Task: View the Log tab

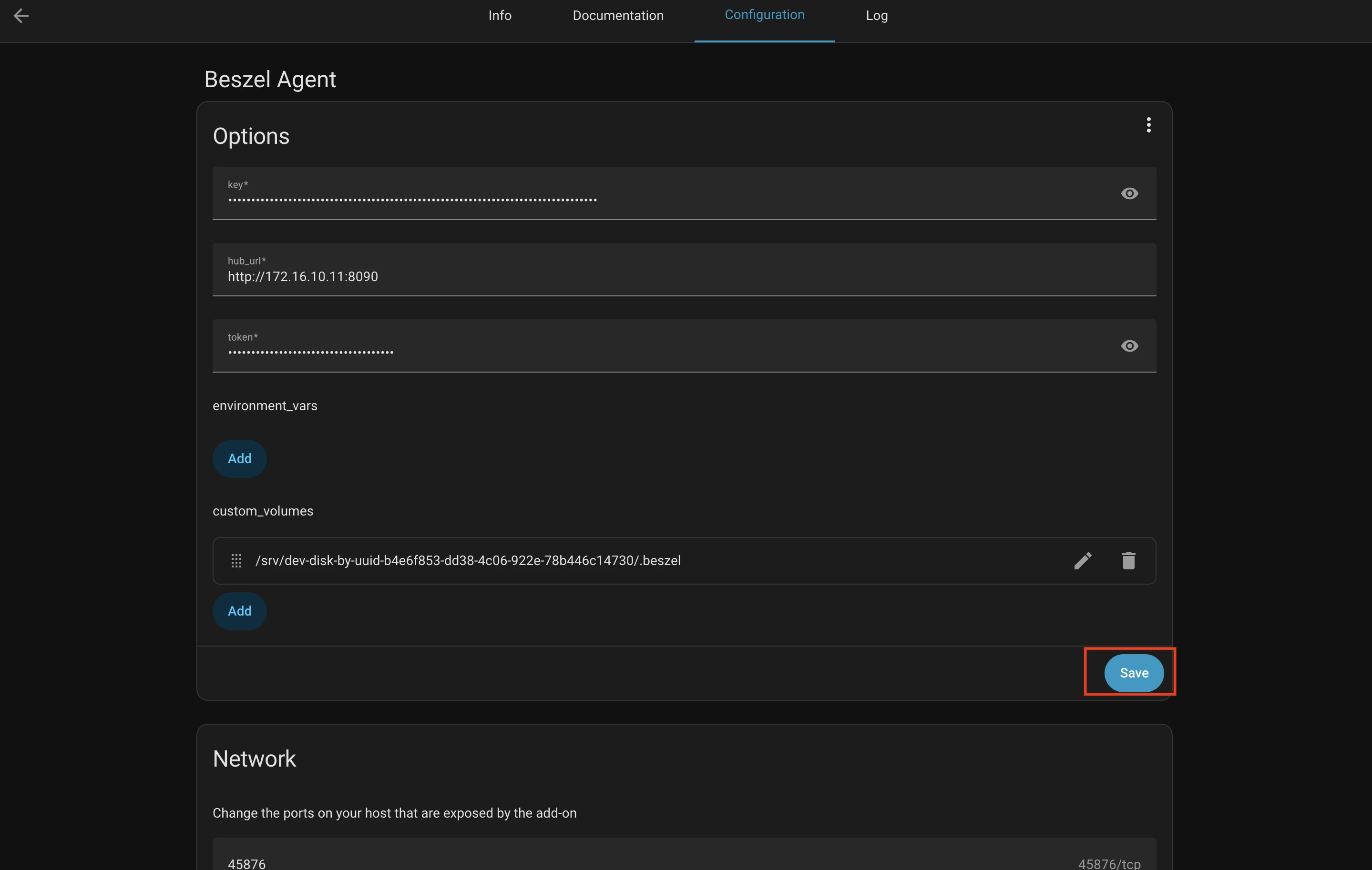Action: coord(877,15)
